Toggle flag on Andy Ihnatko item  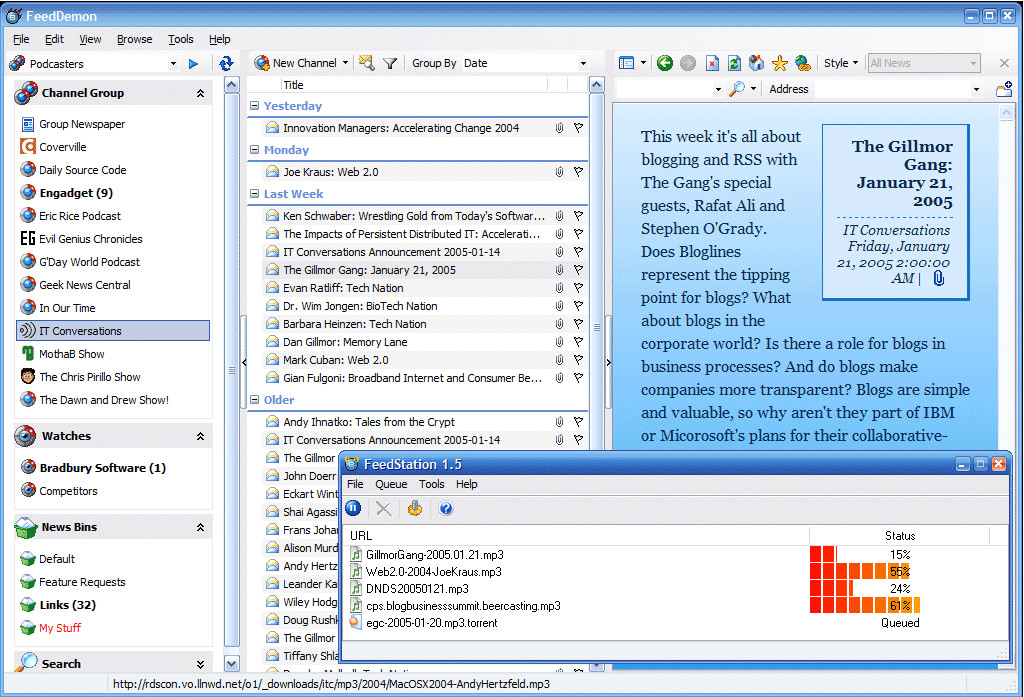pyautogui.click(x=578, y=422)
